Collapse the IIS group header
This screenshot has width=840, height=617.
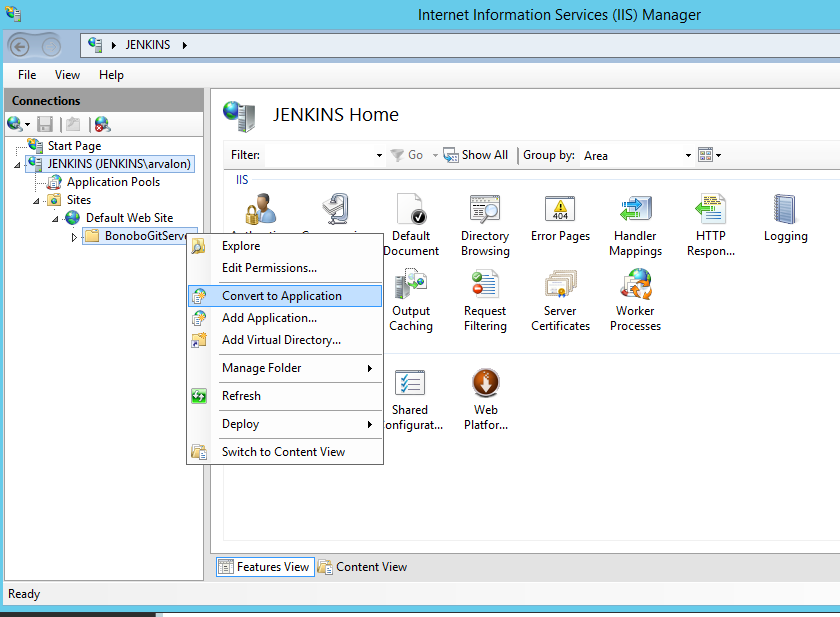coord(242,180)
